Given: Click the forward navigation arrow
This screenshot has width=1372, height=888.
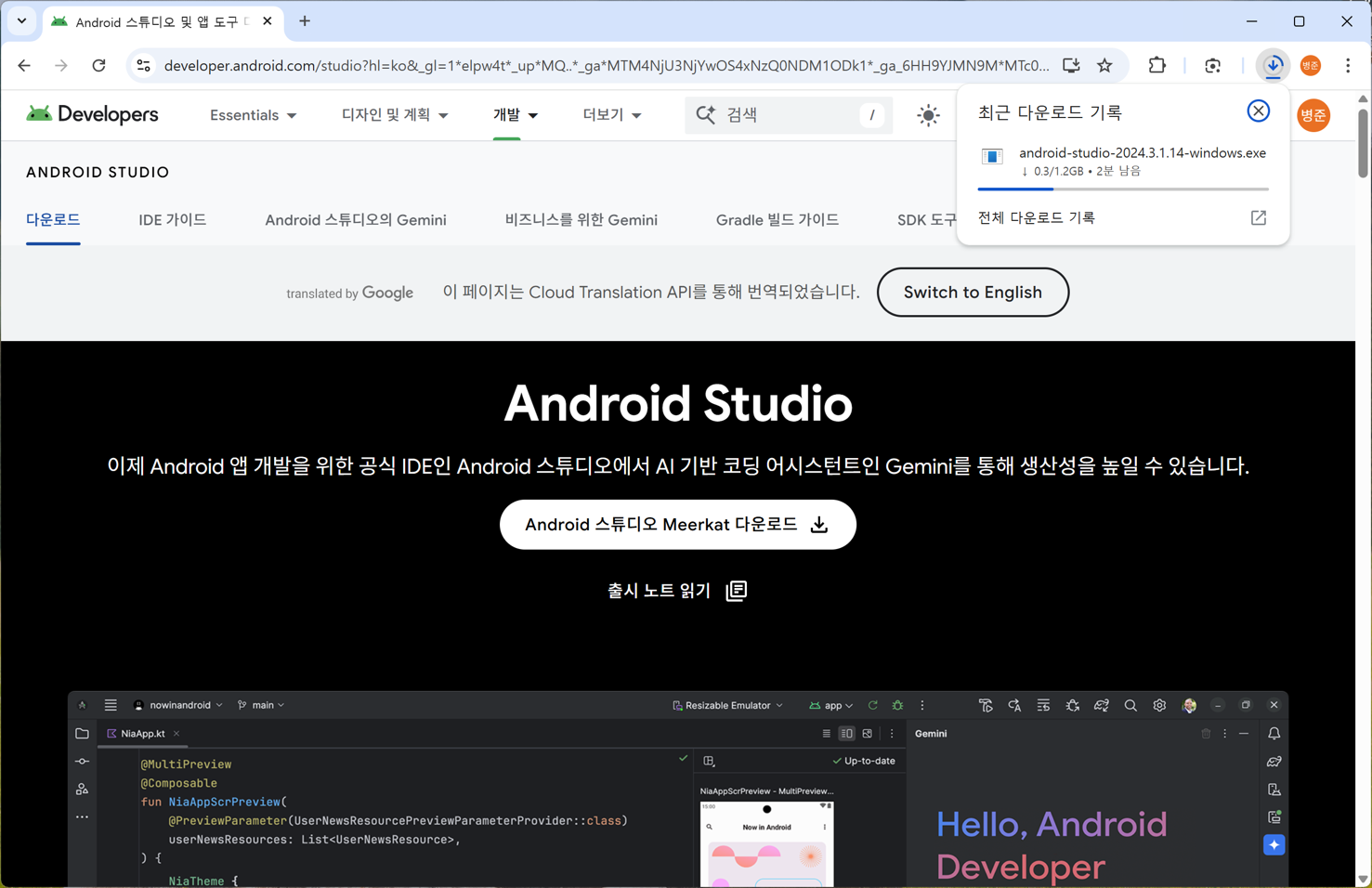Looking at the screenshot, I should [61, 66].
